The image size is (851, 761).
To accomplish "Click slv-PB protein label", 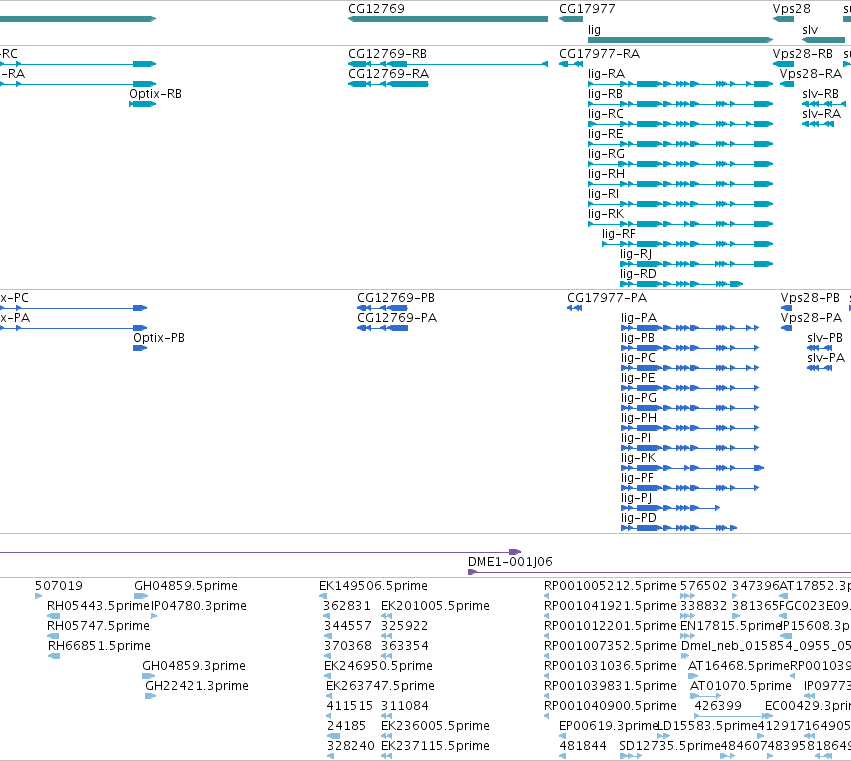I will click(x=825, y=338).
